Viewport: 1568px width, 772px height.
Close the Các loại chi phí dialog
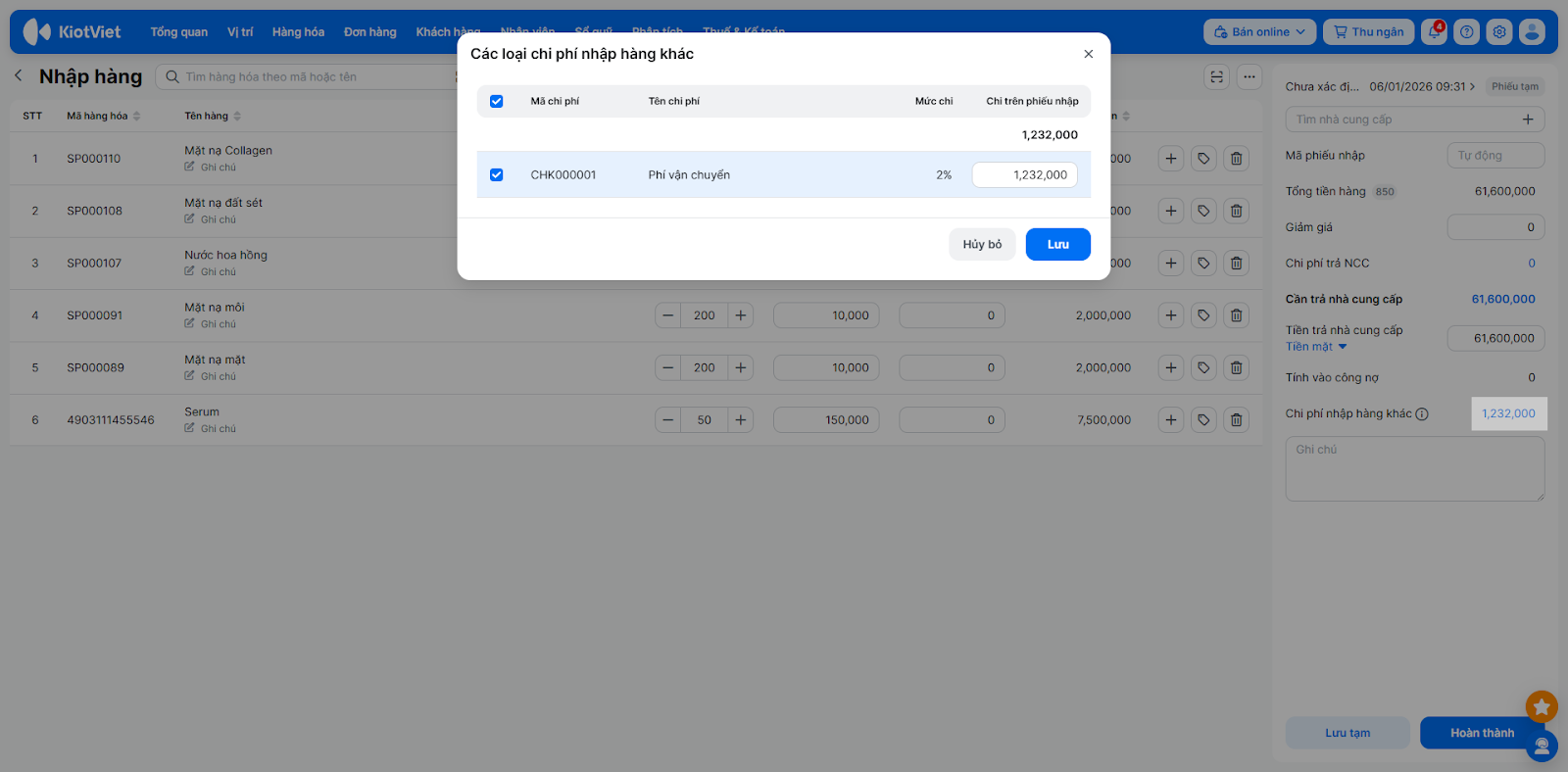[1089, 54]
